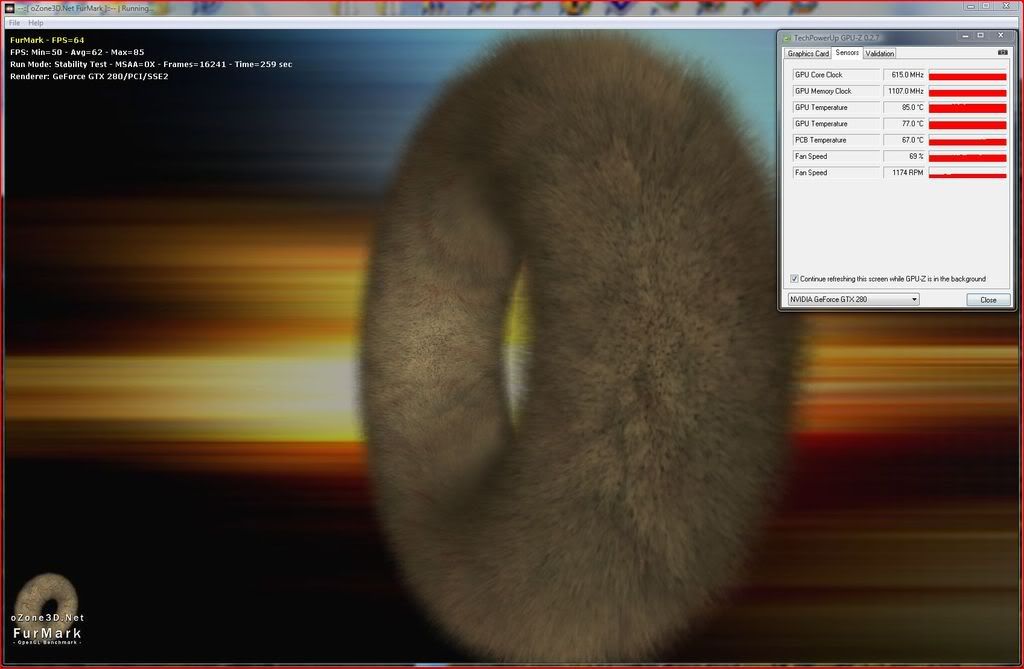Image resolution: width=1024 pixels, height=669 pixels.
Task: Click the Renderer GeForce GTX 280 line
Action: (89, 76)
